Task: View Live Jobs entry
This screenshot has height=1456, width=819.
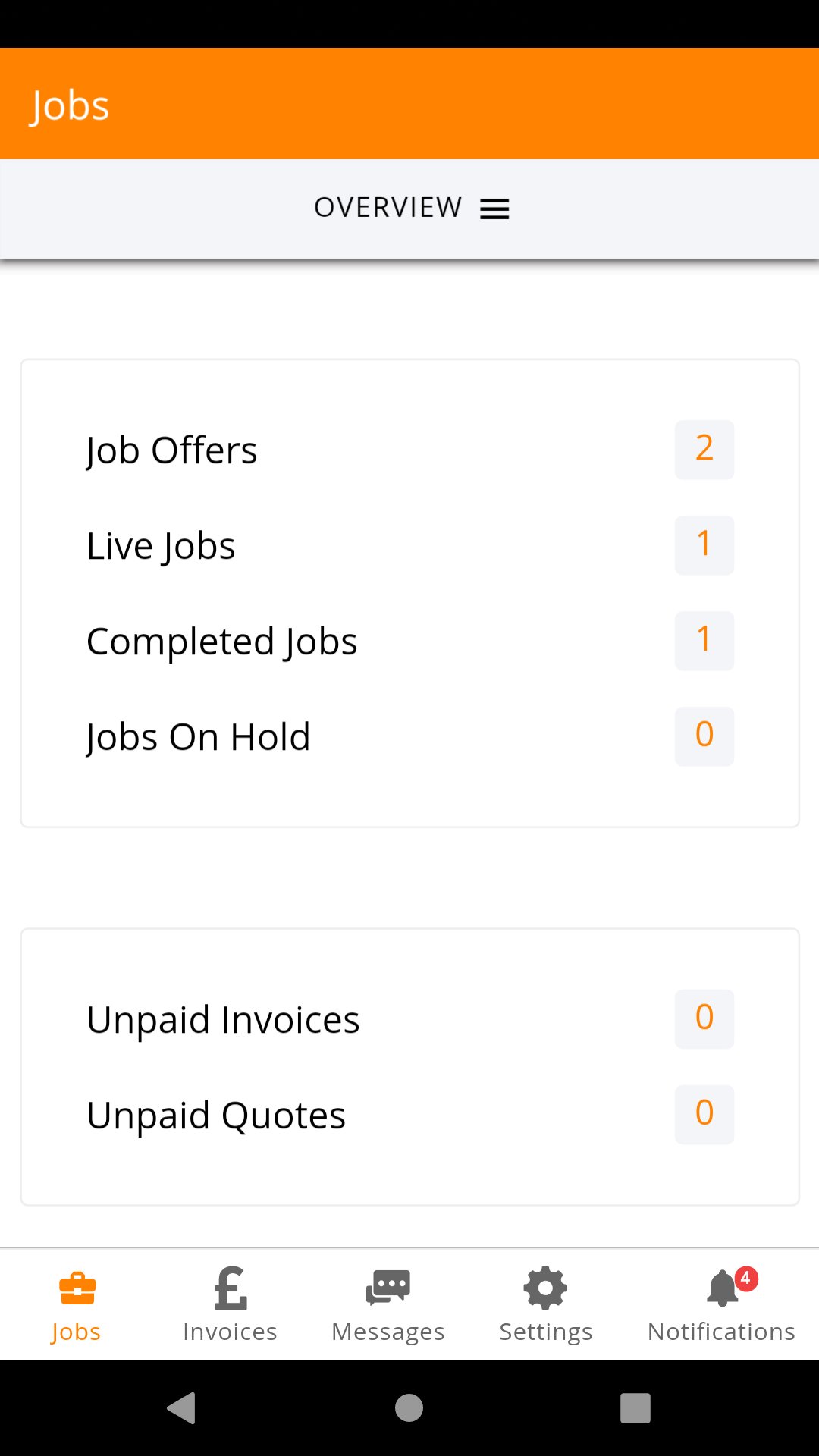Action: click(x=161, y=546)
